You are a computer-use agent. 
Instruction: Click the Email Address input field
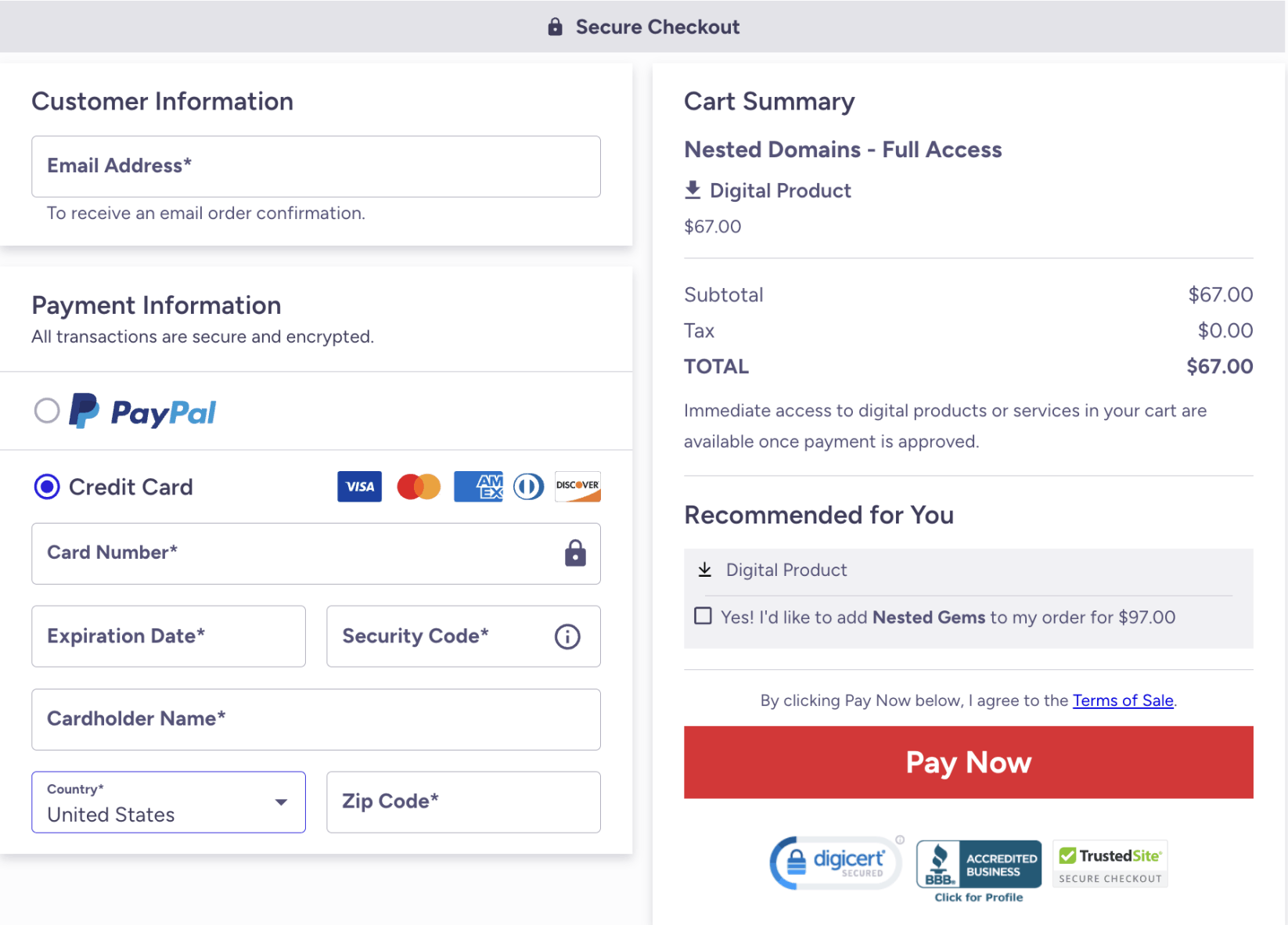[315, 167]
